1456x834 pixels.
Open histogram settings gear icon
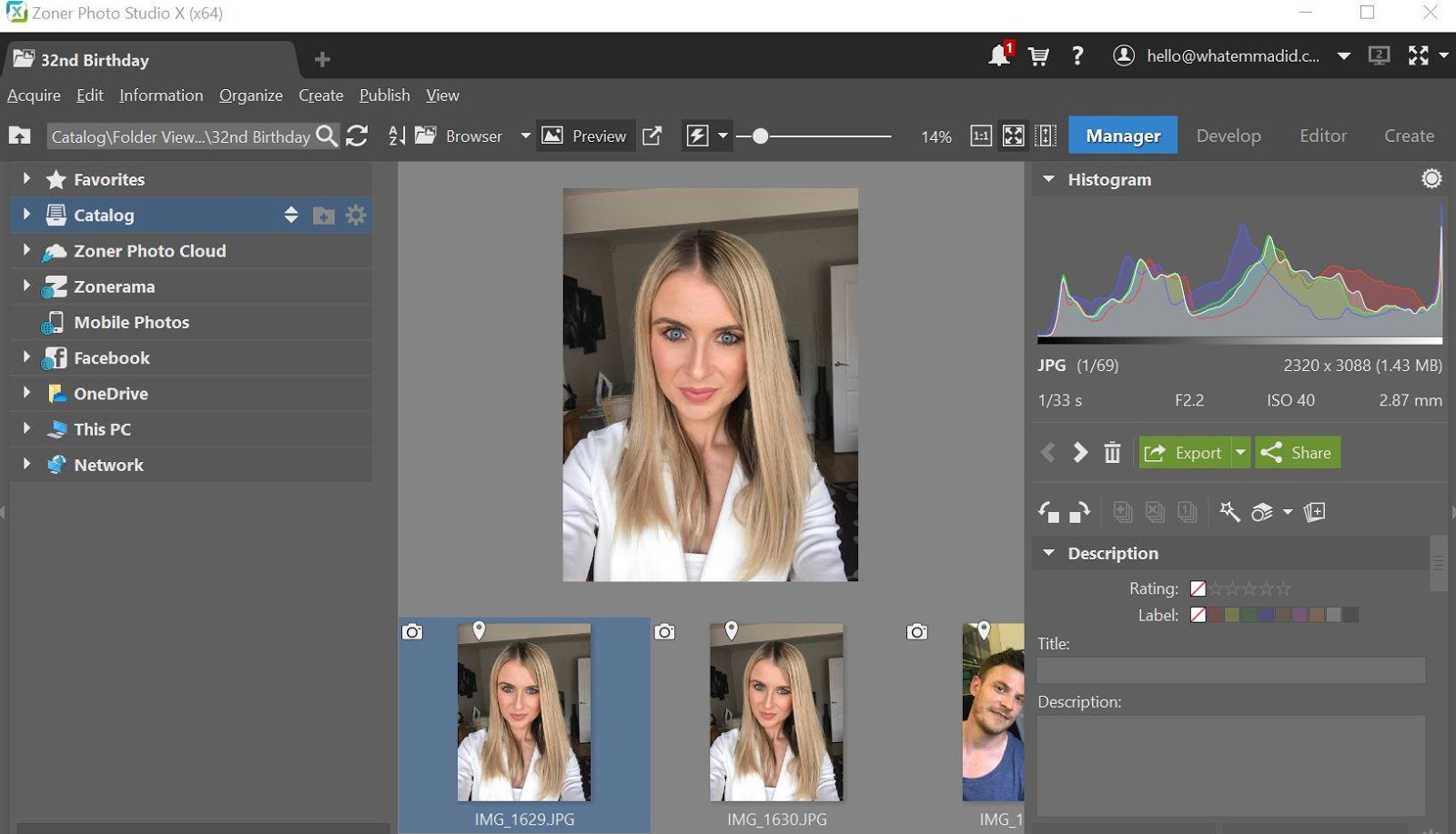click(1431, 179)
